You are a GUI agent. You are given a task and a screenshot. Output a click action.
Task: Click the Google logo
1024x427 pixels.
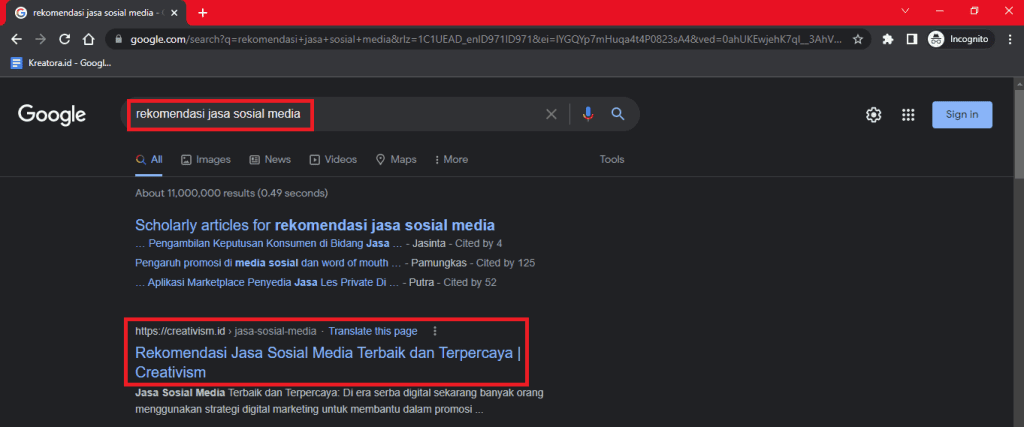pyautogui.click(x=52, y=114)
